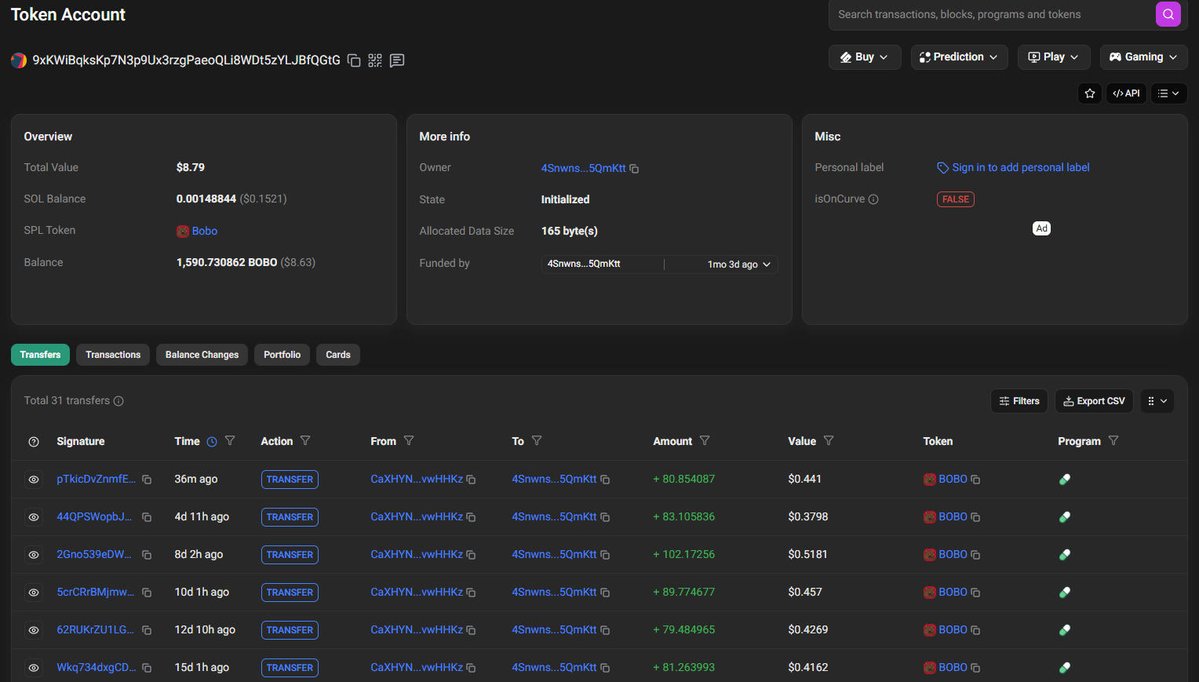Copy signature pTkicDvZnmfE...
The width and height of the screenshot is (1199, 682).
click(147, 479)
